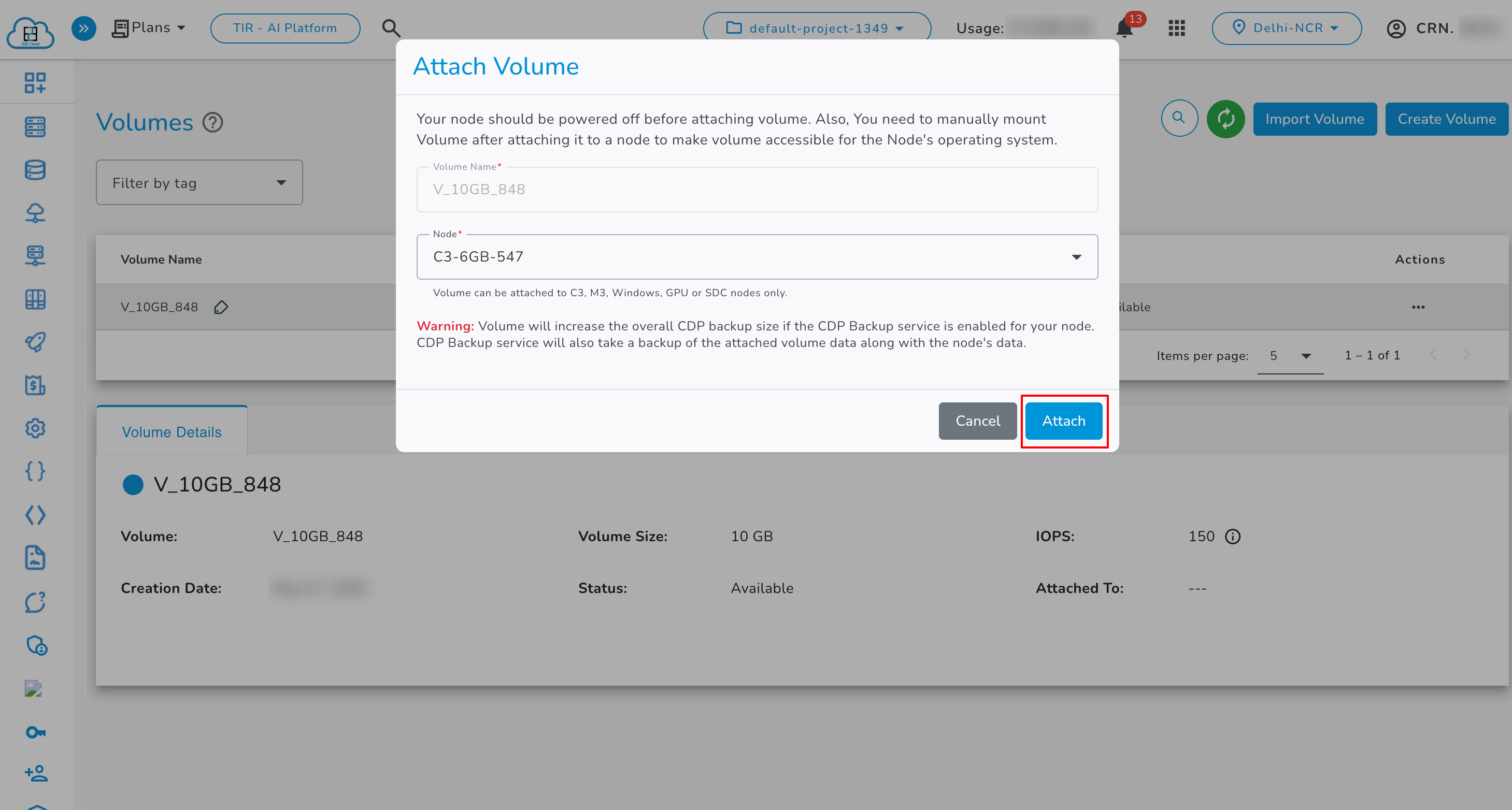Cancel the Attach Volume dialog
The width and height of the screenshot is (1512, 810).
[x=977, y=421]
